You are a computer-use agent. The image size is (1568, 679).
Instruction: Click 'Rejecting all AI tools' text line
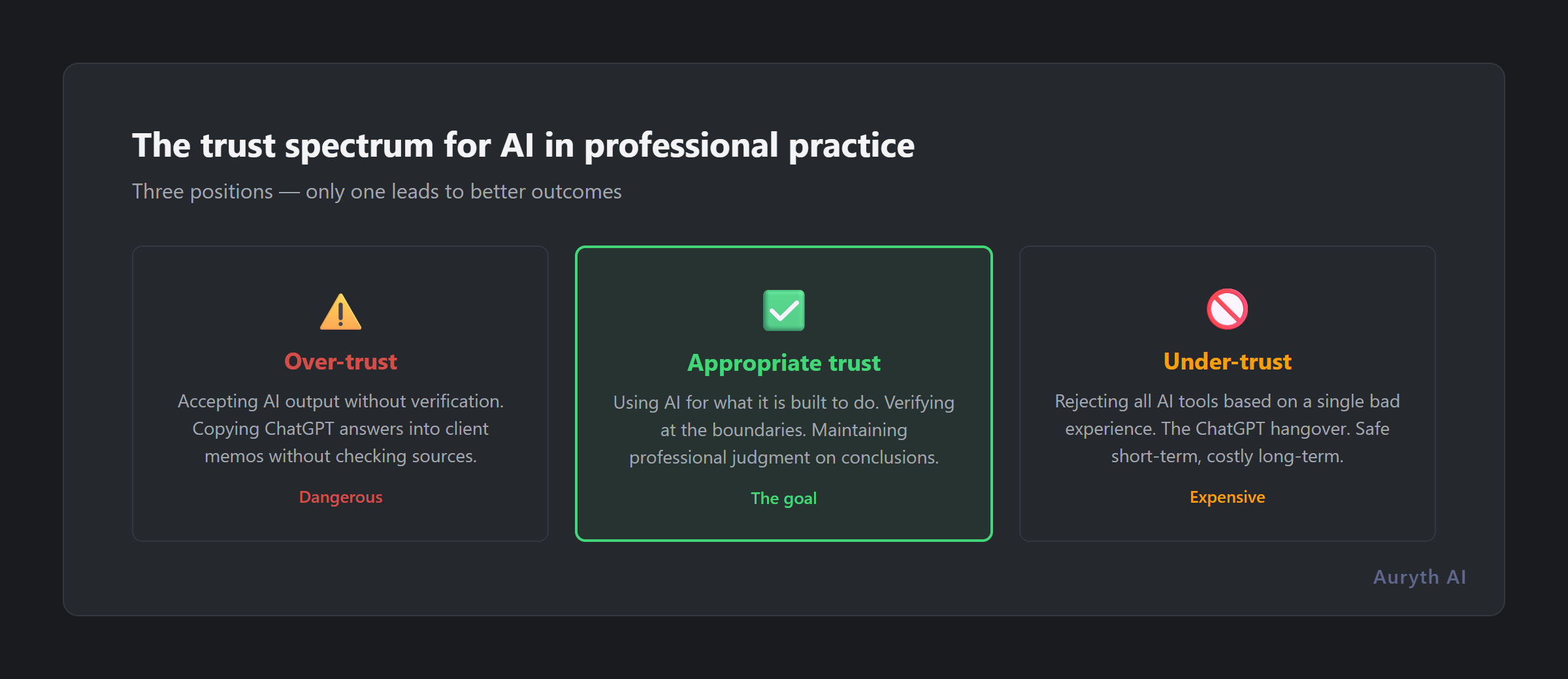click(x=1227, y=401)
